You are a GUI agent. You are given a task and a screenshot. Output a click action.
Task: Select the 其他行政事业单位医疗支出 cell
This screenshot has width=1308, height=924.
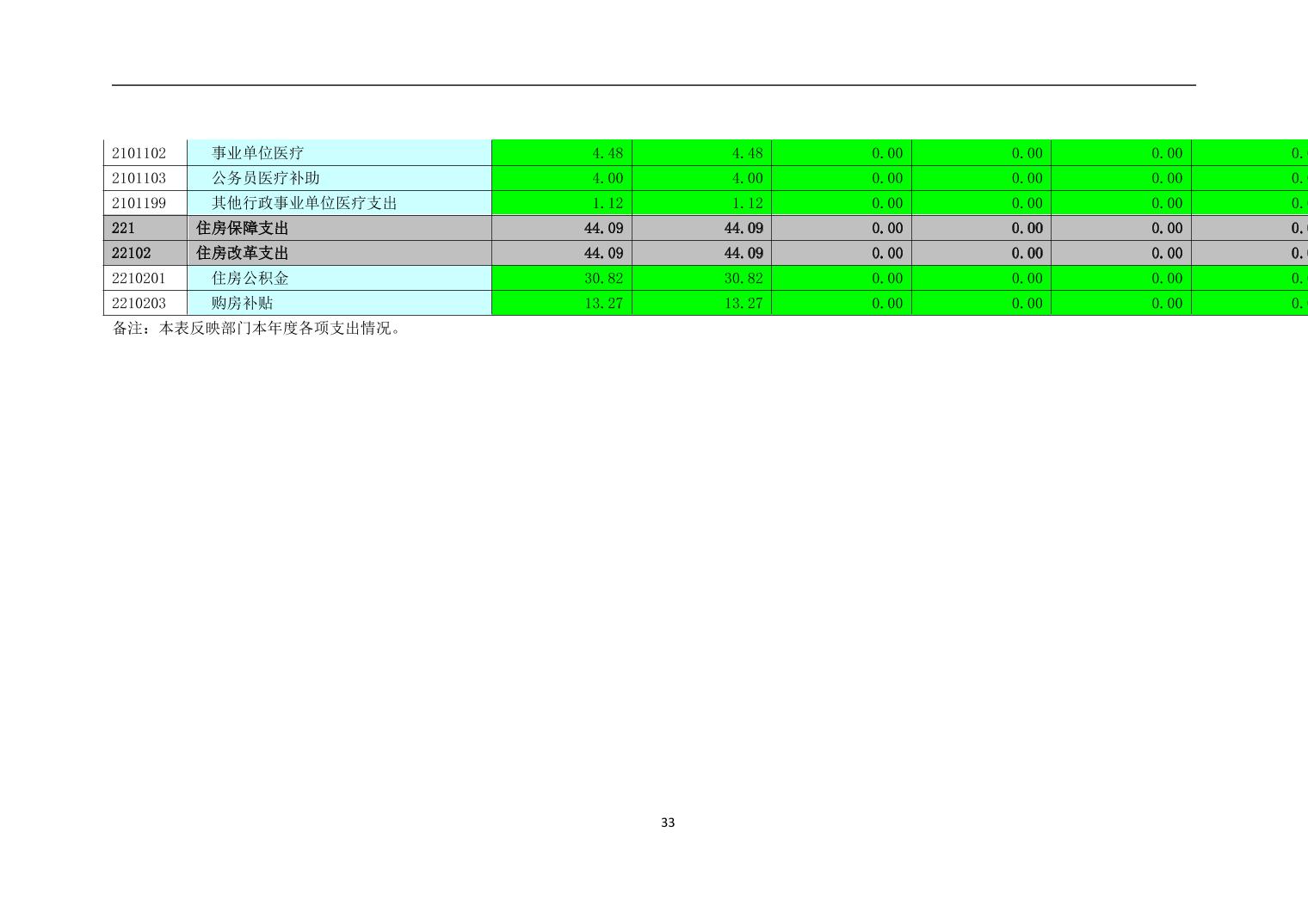(305, 203)
